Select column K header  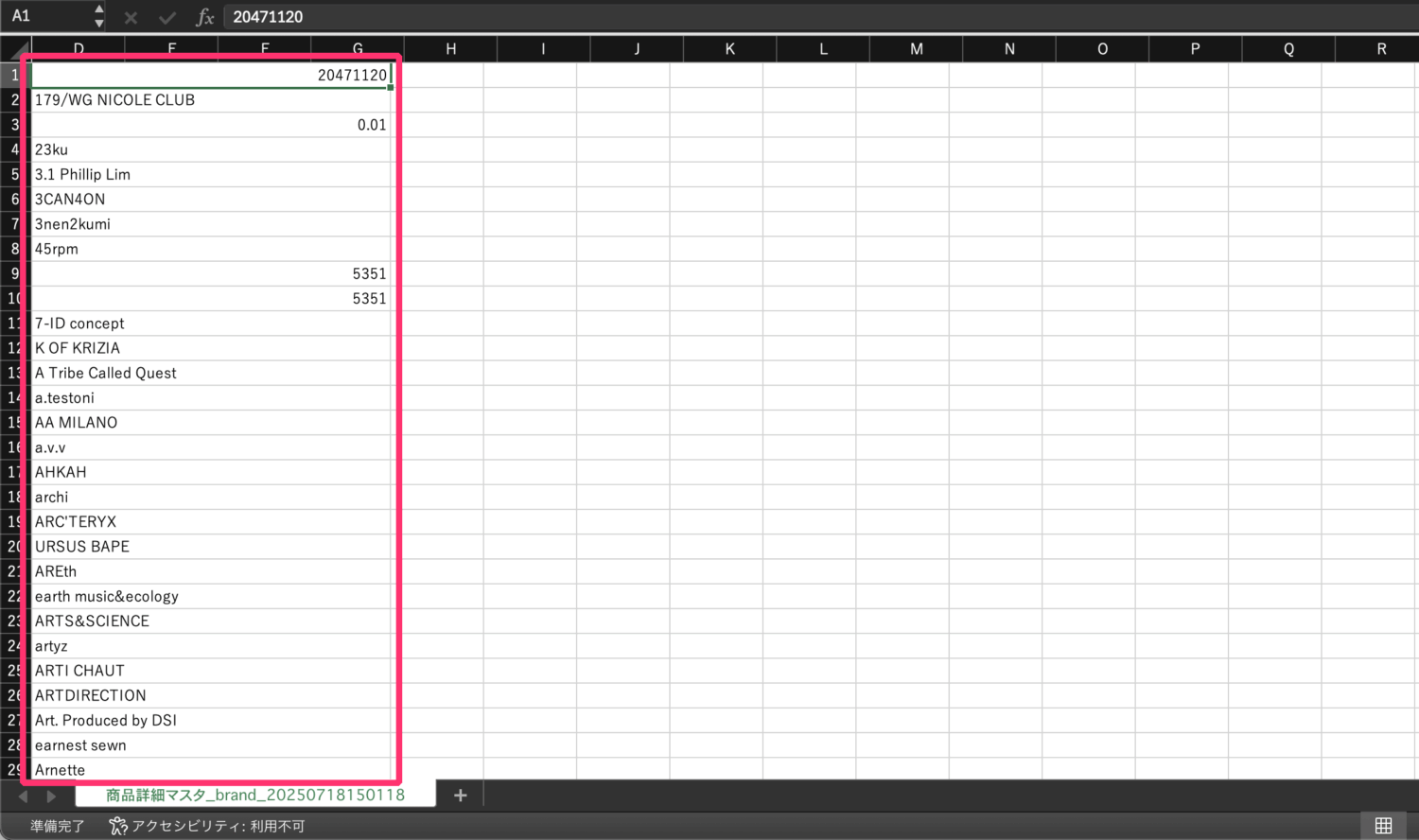click(729, 49)
